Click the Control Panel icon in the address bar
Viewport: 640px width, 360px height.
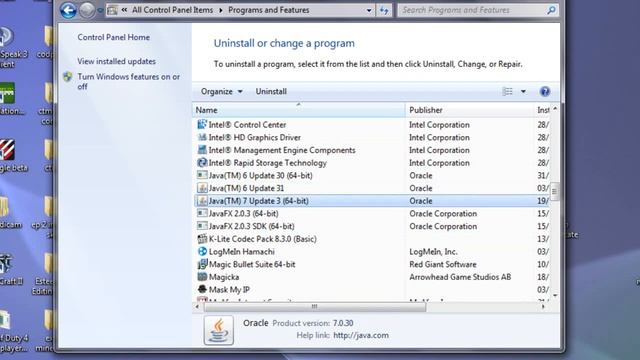[112, 10]
